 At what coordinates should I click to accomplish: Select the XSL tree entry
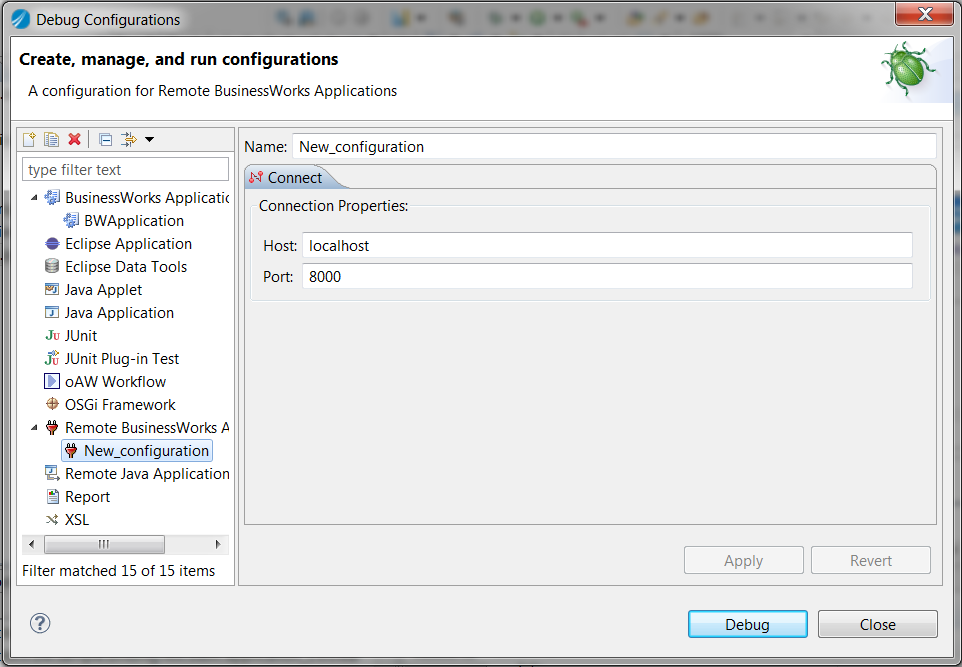[77, 520]
